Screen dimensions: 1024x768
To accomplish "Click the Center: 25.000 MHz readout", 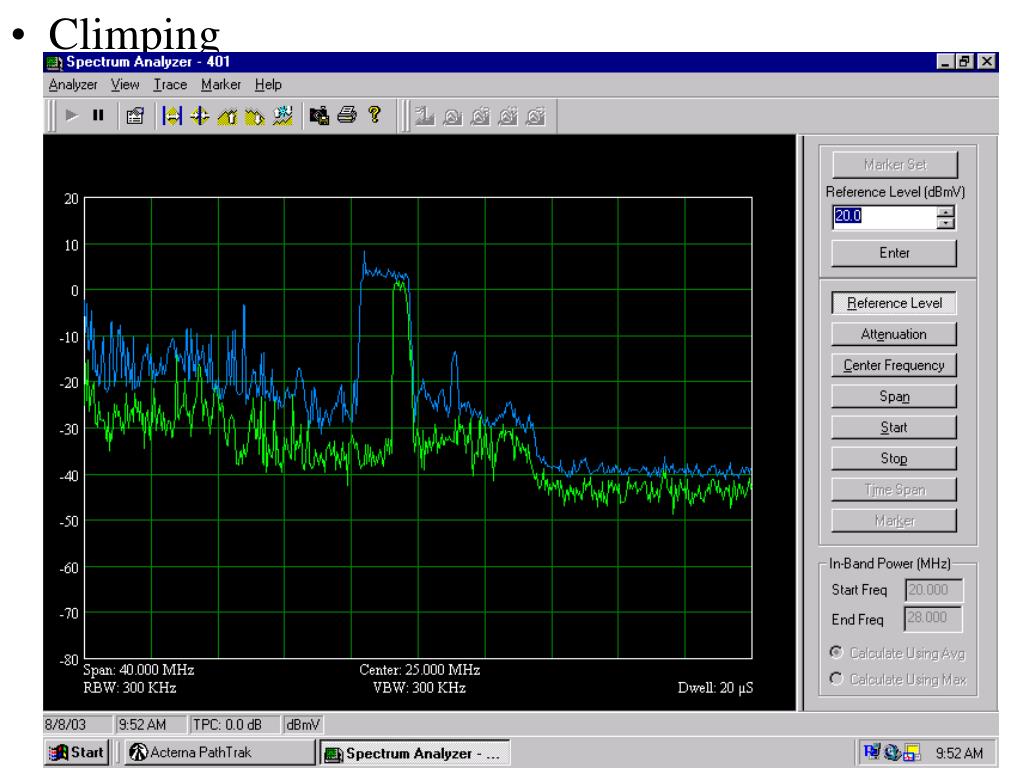I will point(419,670).
